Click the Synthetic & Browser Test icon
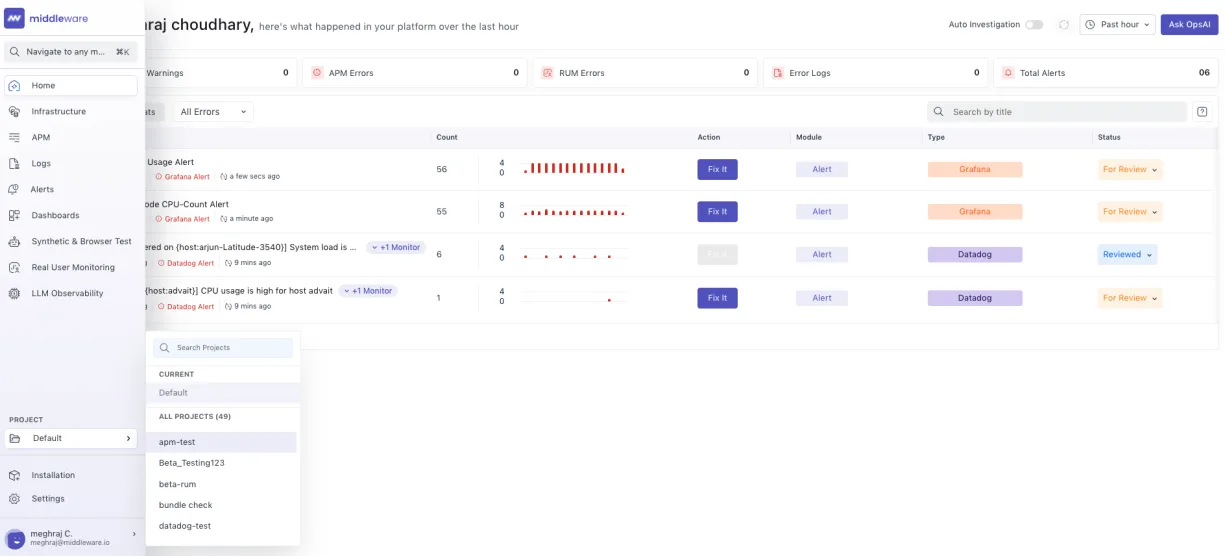The width and height of the screenshot is (1225, 556). click(14, 242)
